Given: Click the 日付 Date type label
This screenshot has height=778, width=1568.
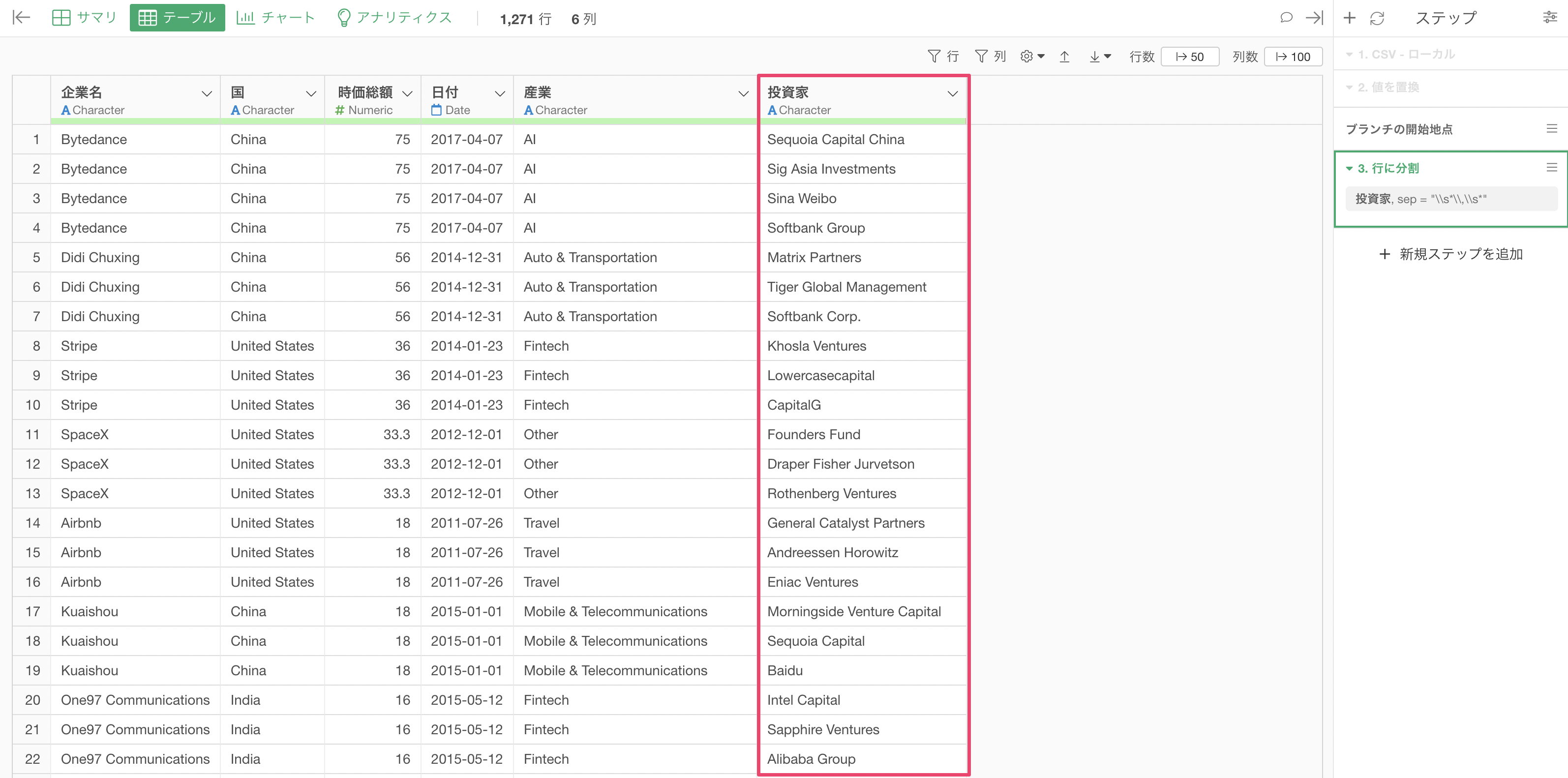Looking at the screenshot, I should [x=451, y=110].
